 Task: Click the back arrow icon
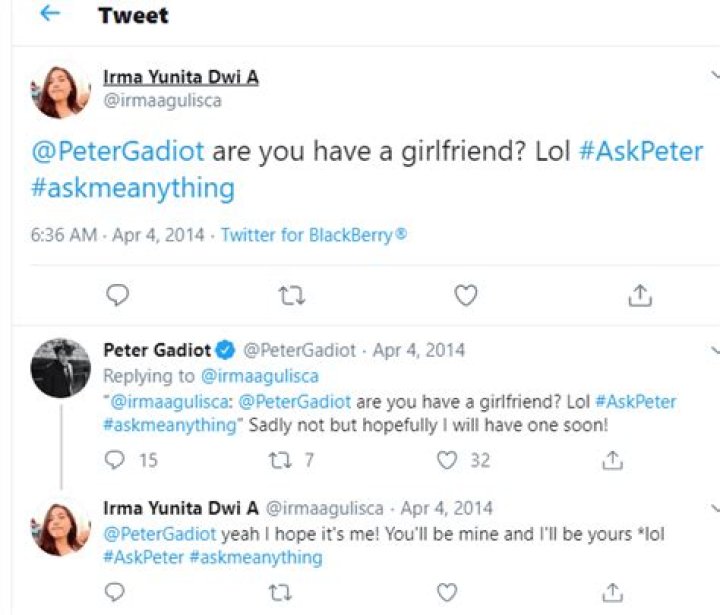point(49,15)
